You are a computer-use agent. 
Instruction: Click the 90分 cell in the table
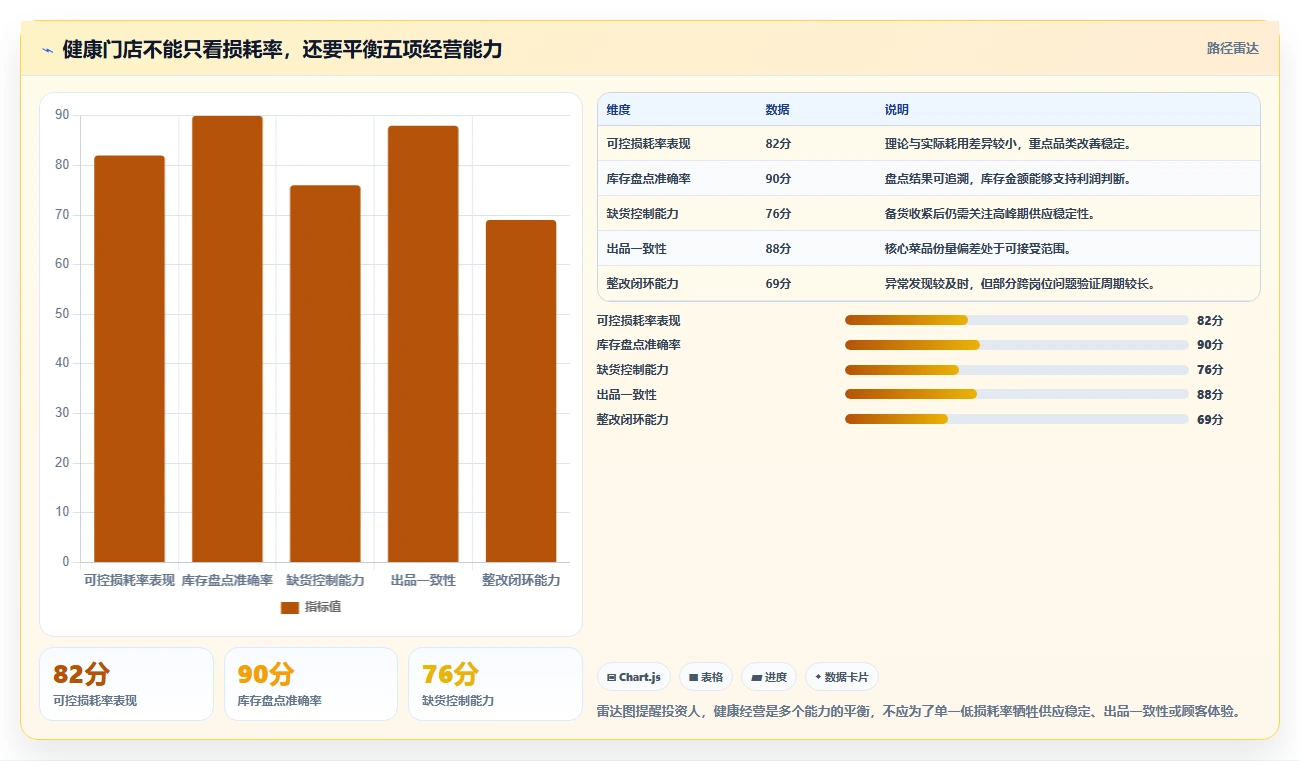coord(778,179)
